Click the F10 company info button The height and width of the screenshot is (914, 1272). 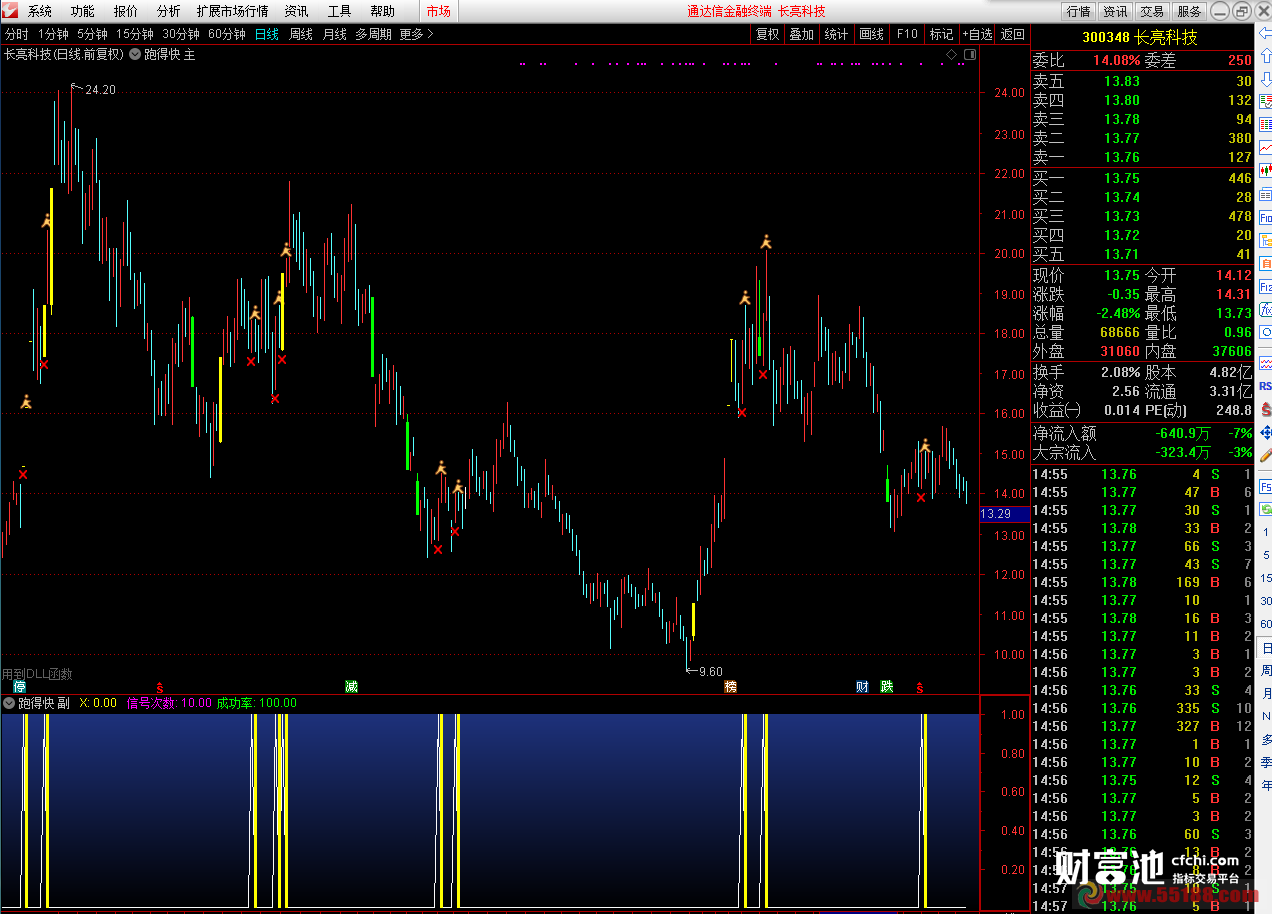click(907, 34)
